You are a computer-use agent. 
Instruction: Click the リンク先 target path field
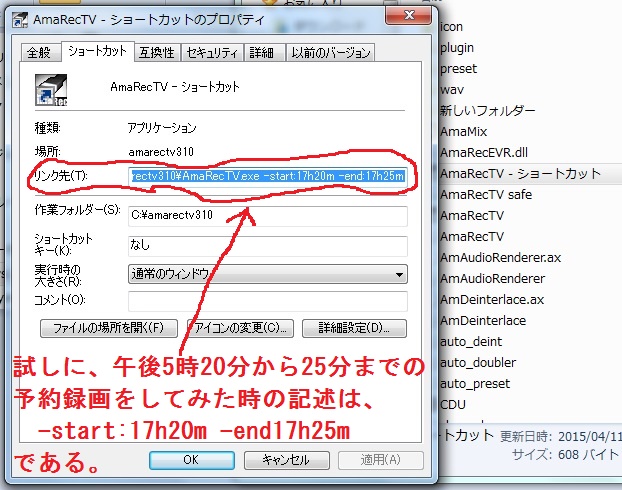point(268,176)
